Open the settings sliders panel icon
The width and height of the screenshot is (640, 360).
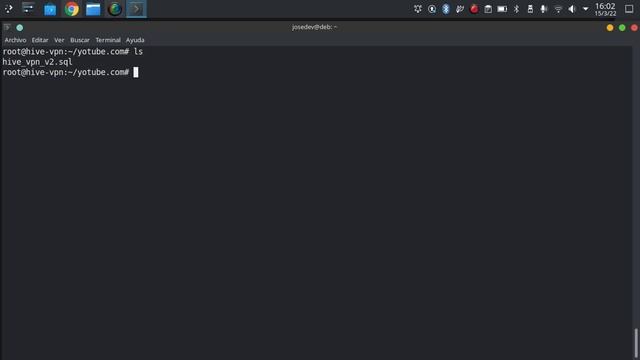coord(28,9)
